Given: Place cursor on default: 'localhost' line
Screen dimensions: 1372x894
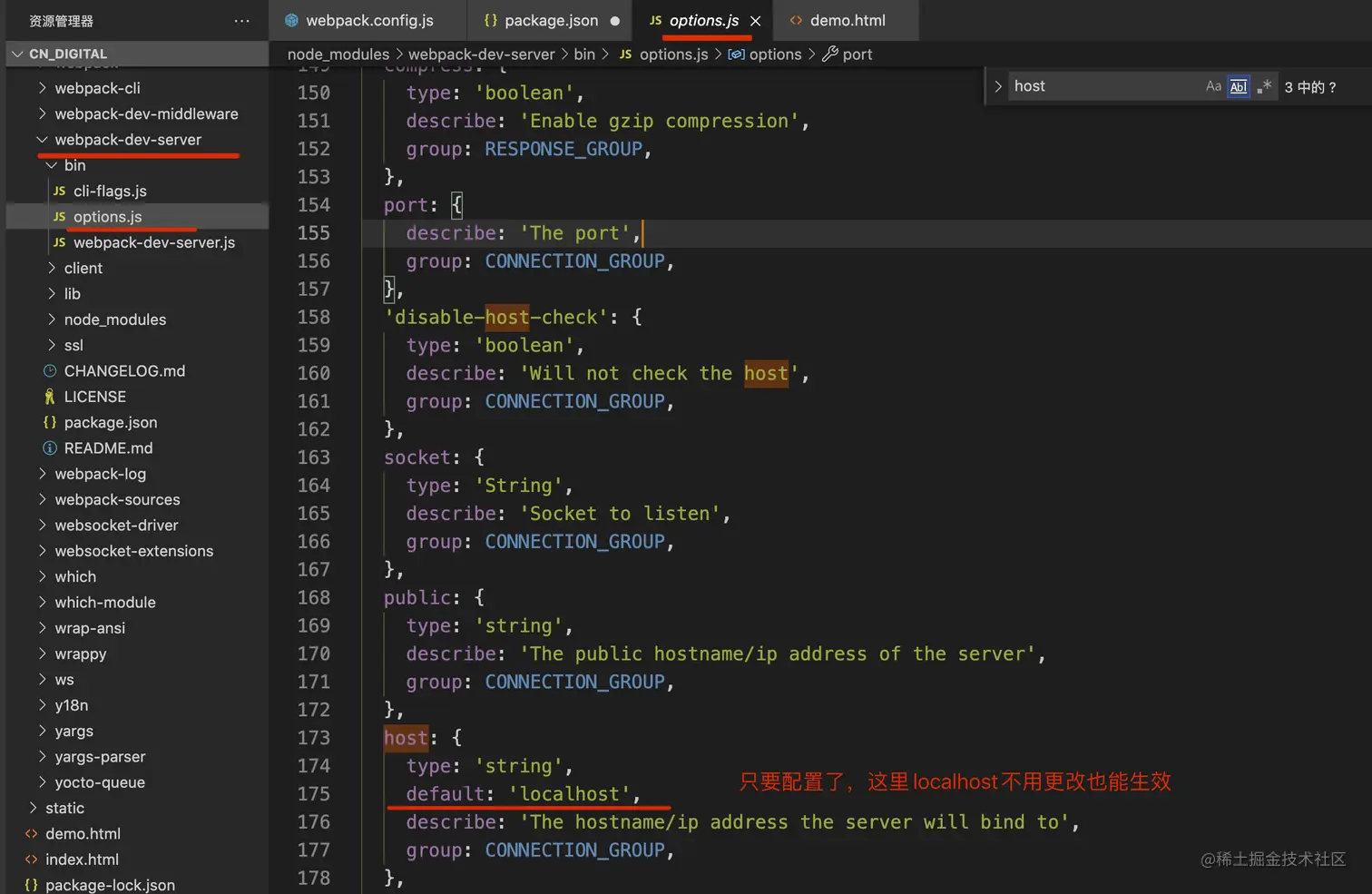Looking at the screenshot, I should pos(523,794).
